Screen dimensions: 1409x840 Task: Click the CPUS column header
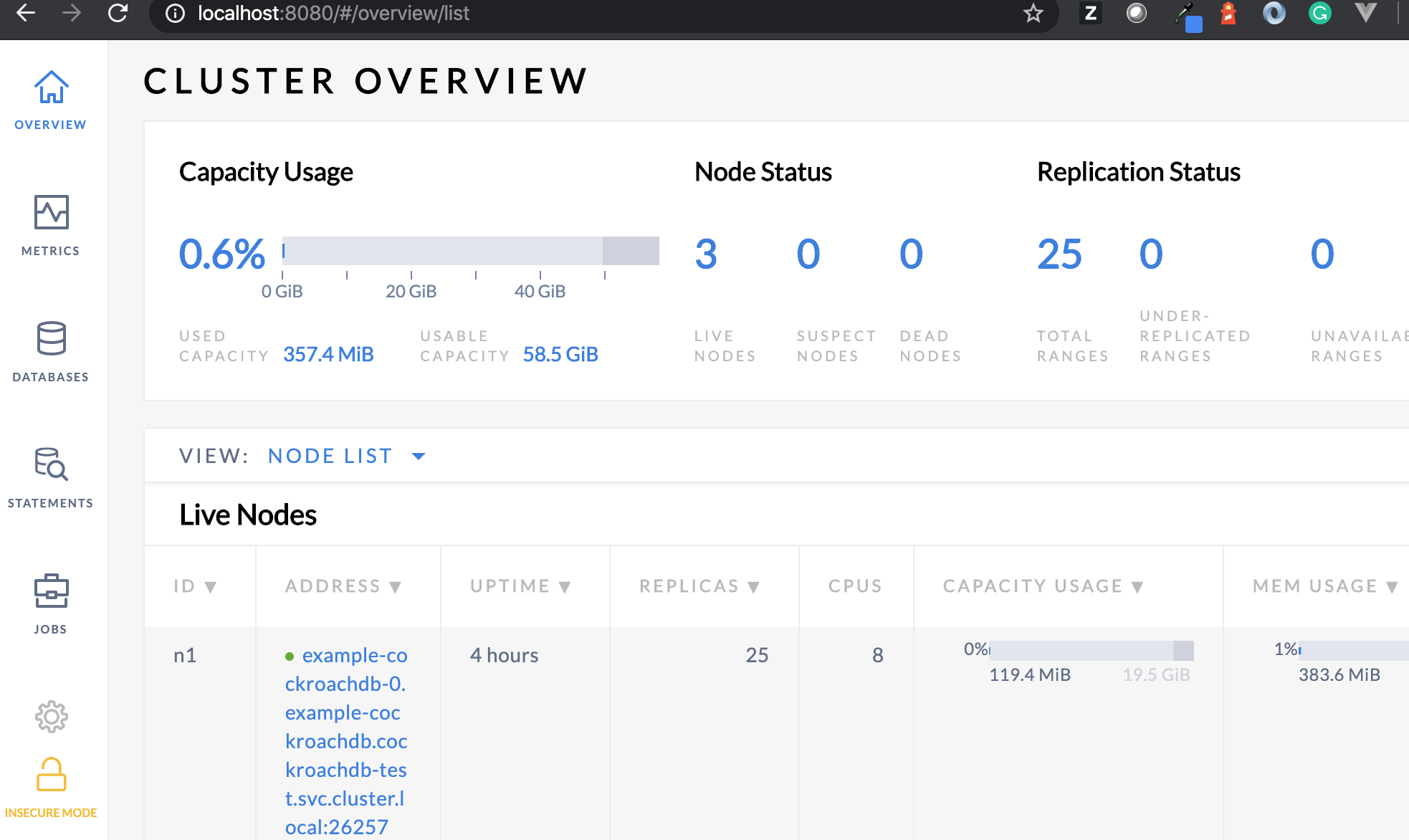pos(855,586)
